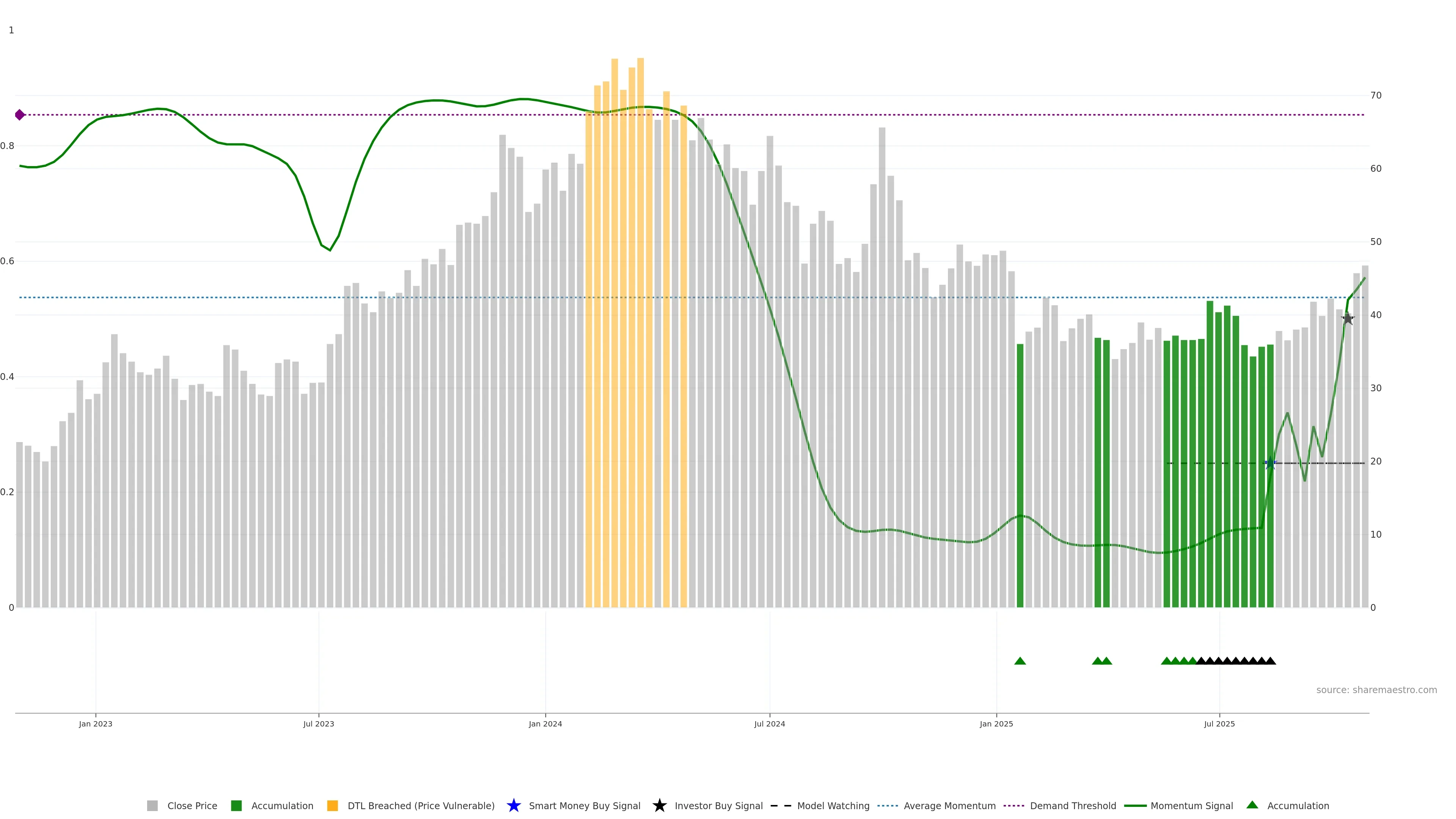The height and width of the screenshot is (819, 1456).
Task: Click the blue star icon in legend
Action: click(x=513, y=805)
